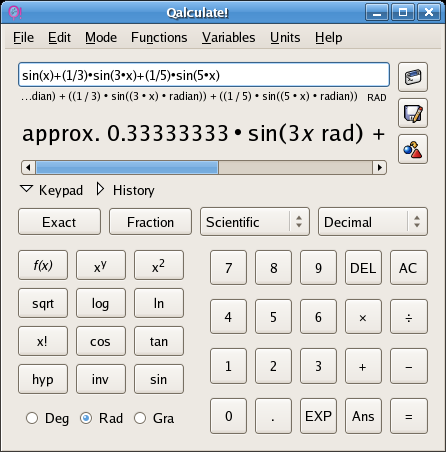Click digit 4 on keypad
This screenshot has width=446, height=452.
(x=228, y=317)
